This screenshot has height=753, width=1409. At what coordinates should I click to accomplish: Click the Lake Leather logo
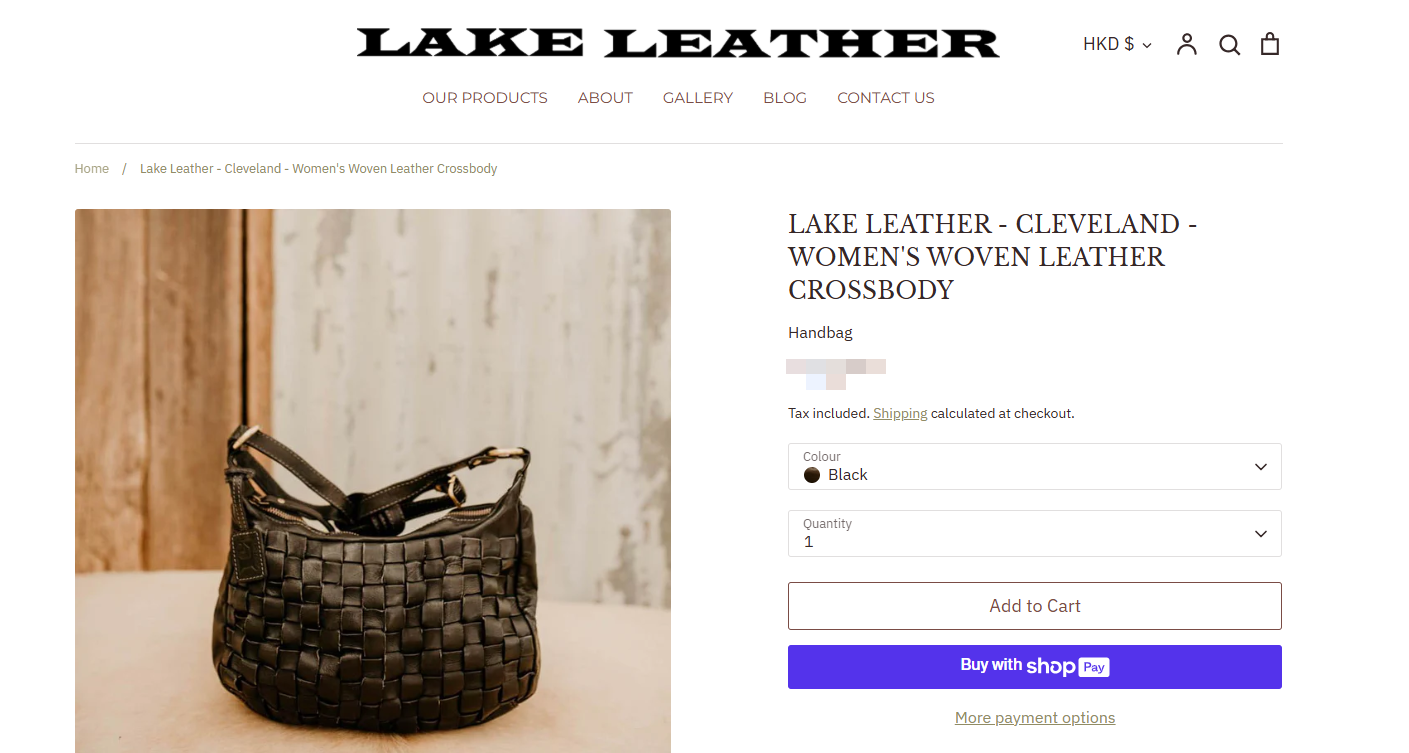(678, 43)
